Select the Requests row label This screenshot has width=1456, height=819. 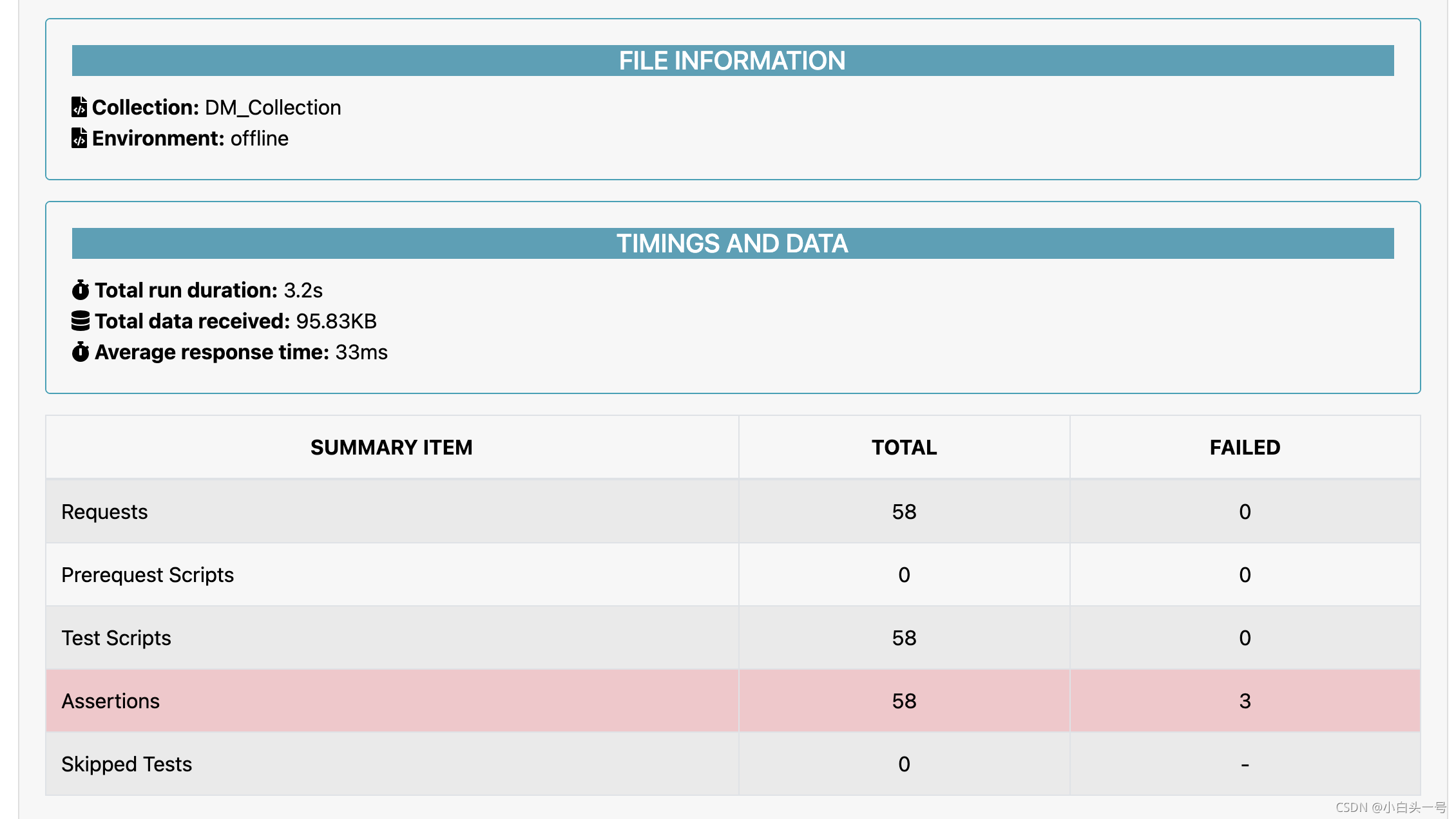coord(104,511)
